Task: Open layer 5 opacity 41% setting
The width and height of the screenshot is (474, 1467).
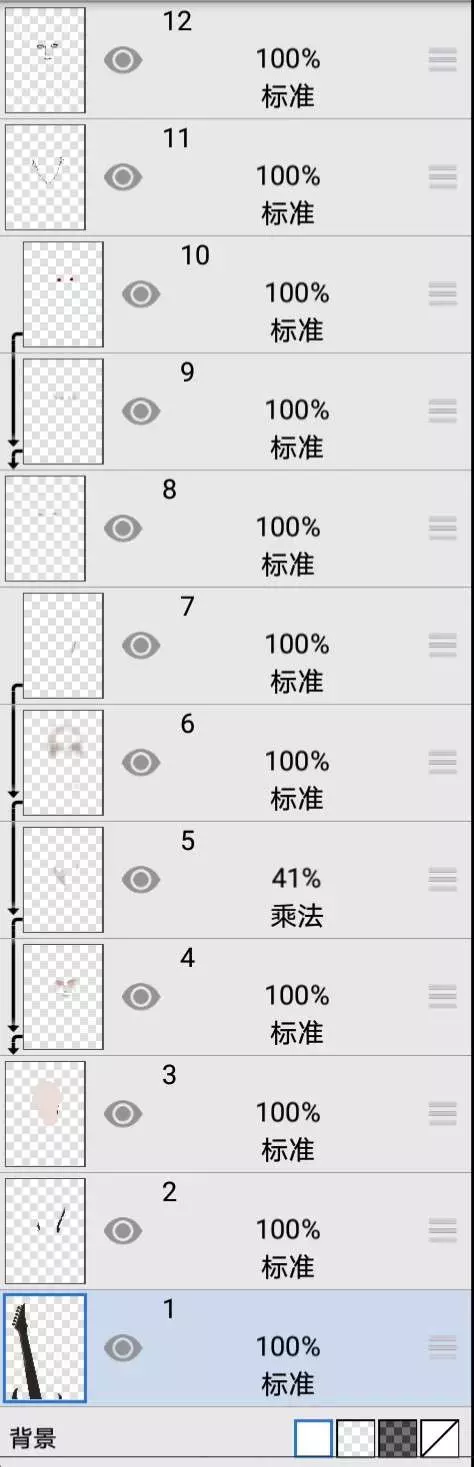Action: click(x=296, y=878)
